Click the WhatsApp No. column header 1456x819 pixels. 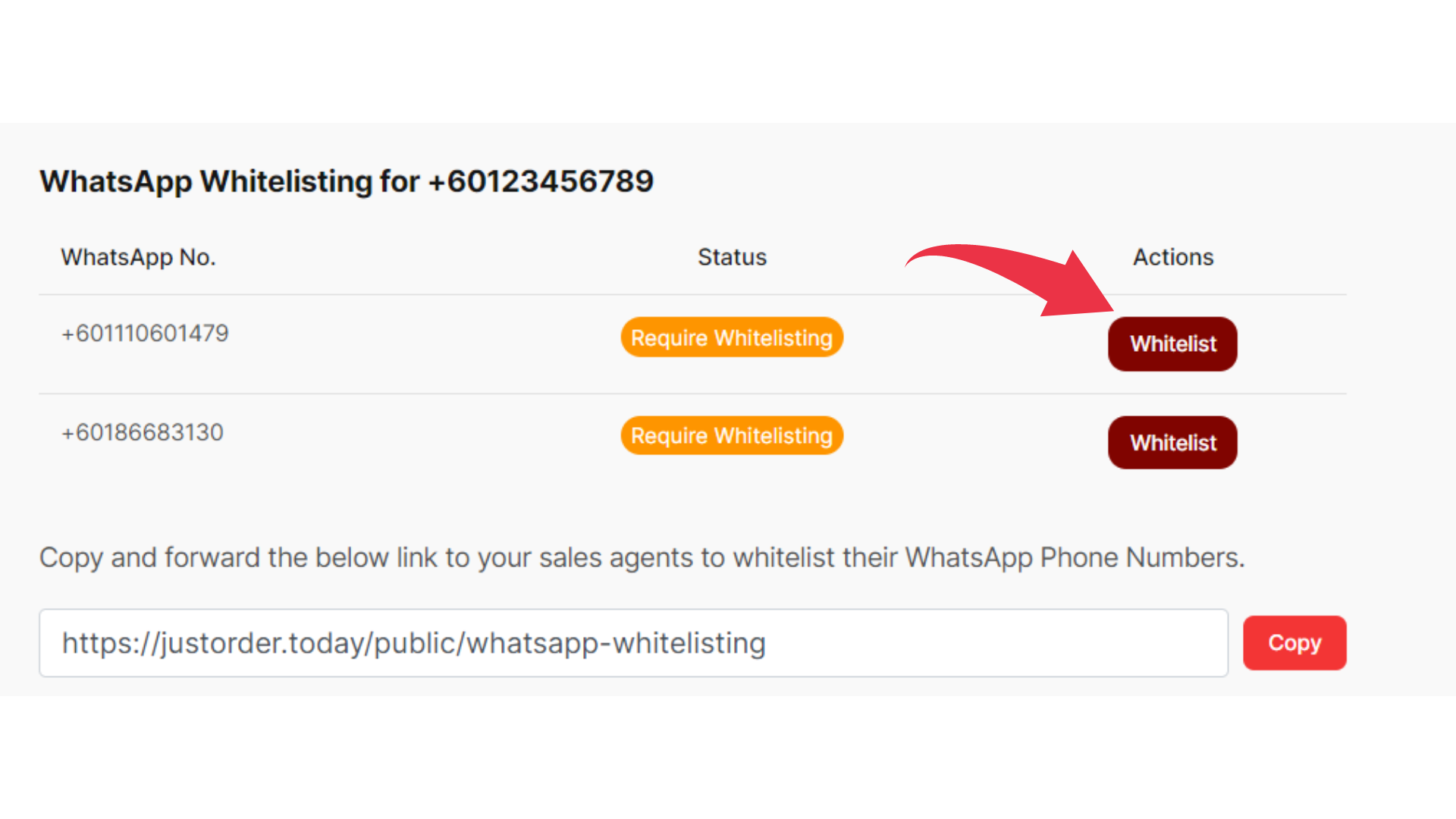(138, 258)
